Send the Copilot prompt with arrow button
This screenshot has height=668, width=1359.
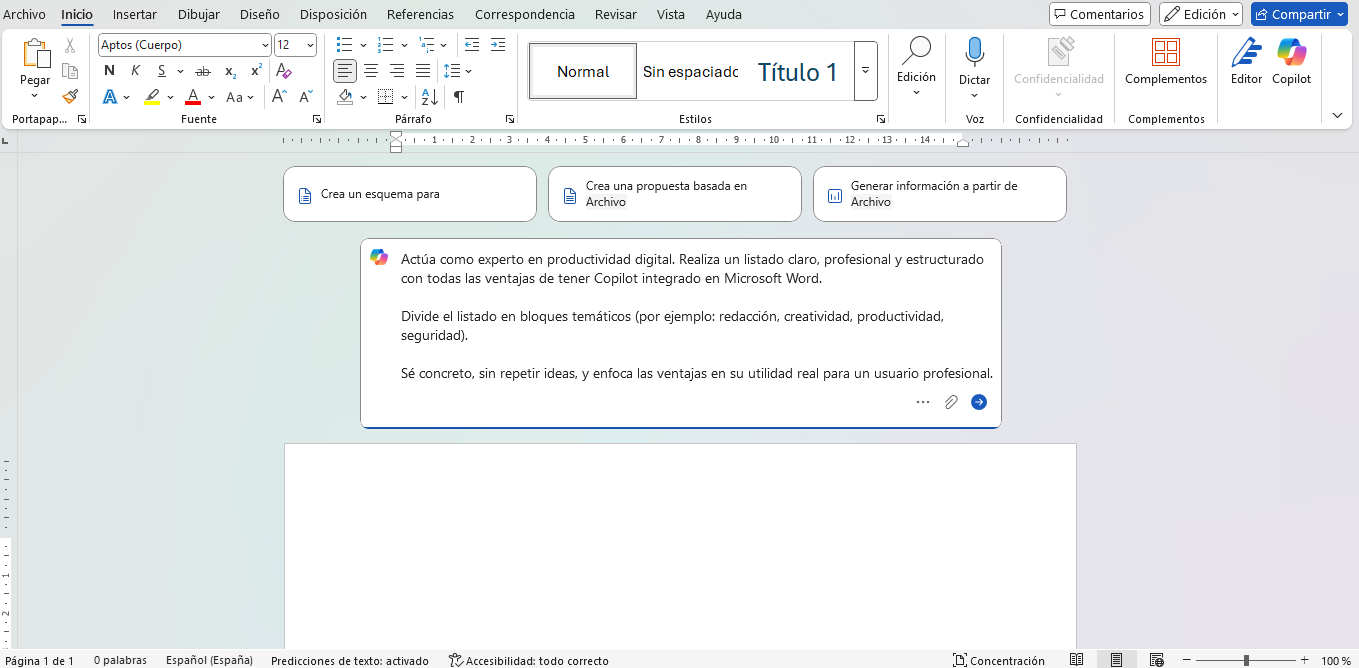tap(979, 402)
